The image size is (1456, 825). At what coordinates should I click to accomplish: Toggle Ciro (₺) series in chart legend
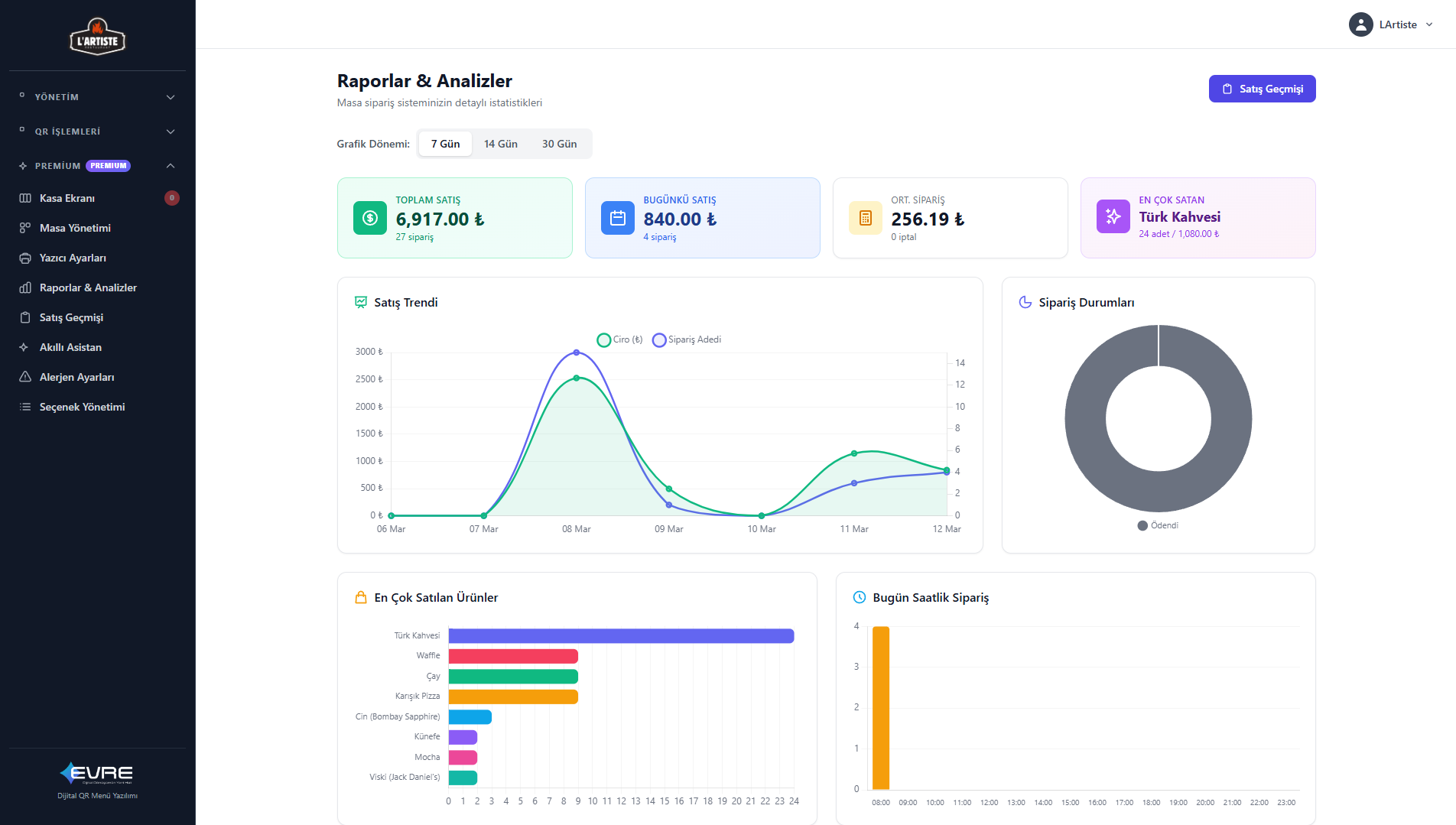tap(619, 339)
